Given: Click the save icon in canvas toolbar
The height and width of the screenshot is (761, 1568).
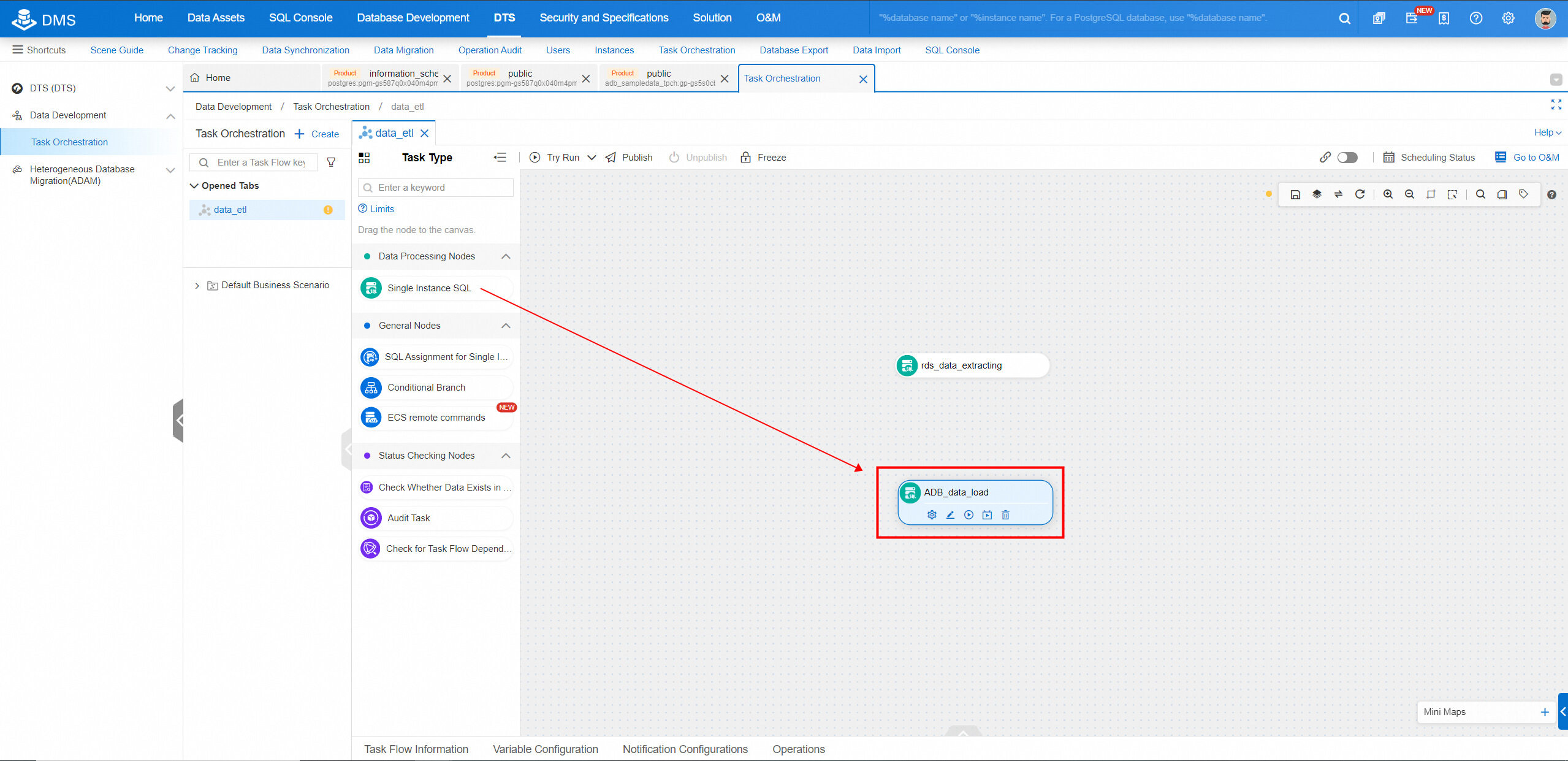Looking at the screenshot, I should click(x=1295, y=194).
